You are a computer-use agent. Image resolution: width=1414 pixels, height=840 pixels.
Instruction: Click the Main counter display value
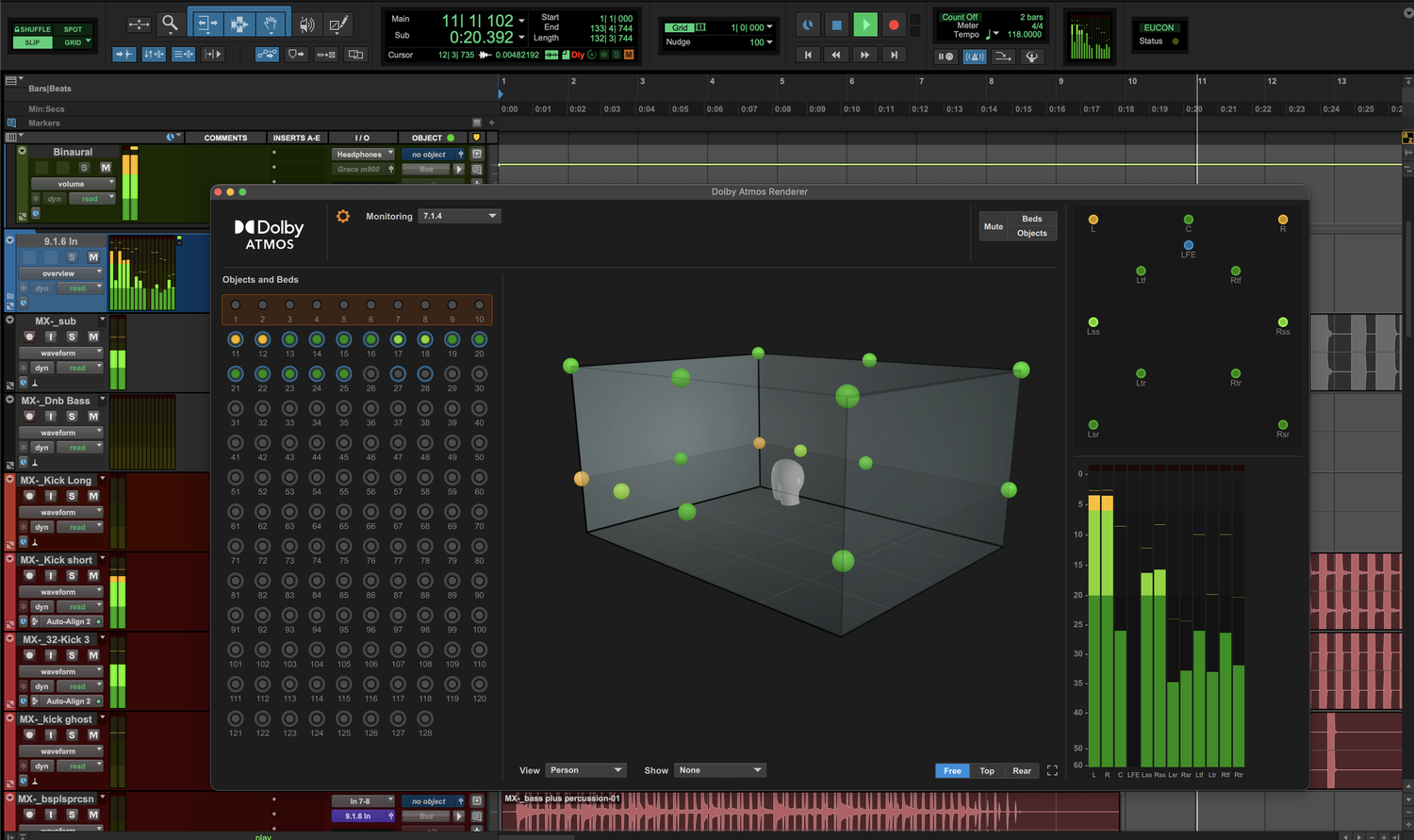click(478, 21)
